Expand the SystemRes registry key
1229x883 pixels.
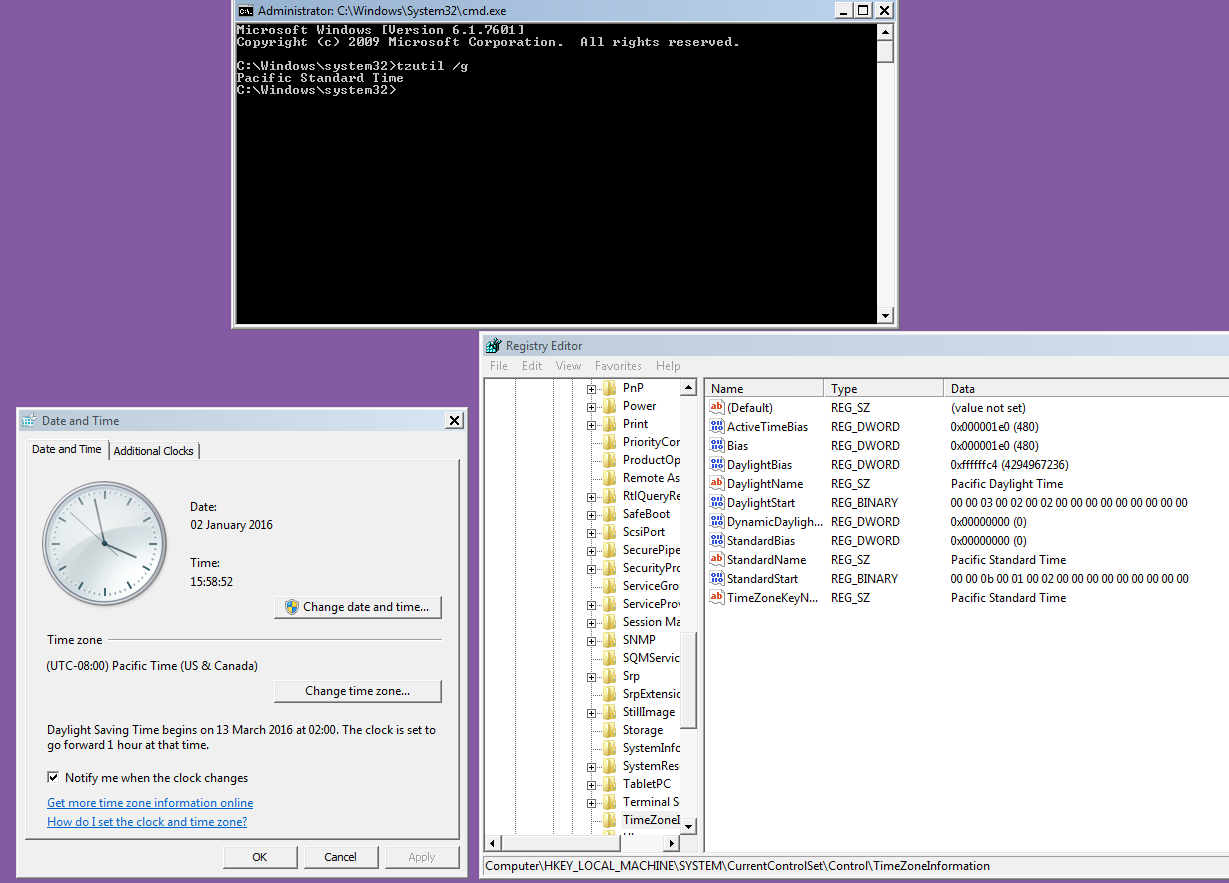click(592, 766)
